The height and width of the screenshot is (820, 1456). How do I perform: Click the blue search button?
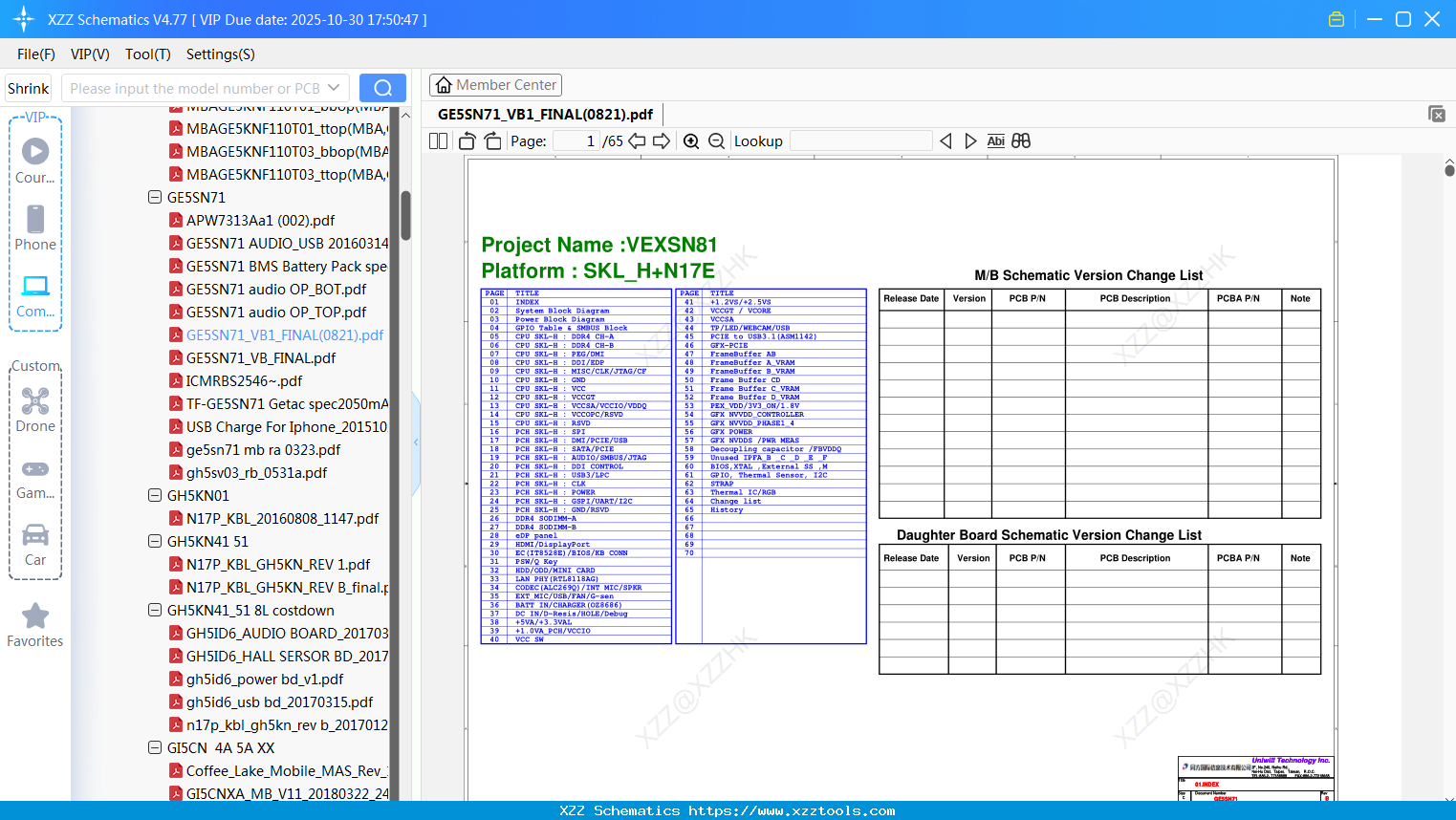(x=382, y=88)
